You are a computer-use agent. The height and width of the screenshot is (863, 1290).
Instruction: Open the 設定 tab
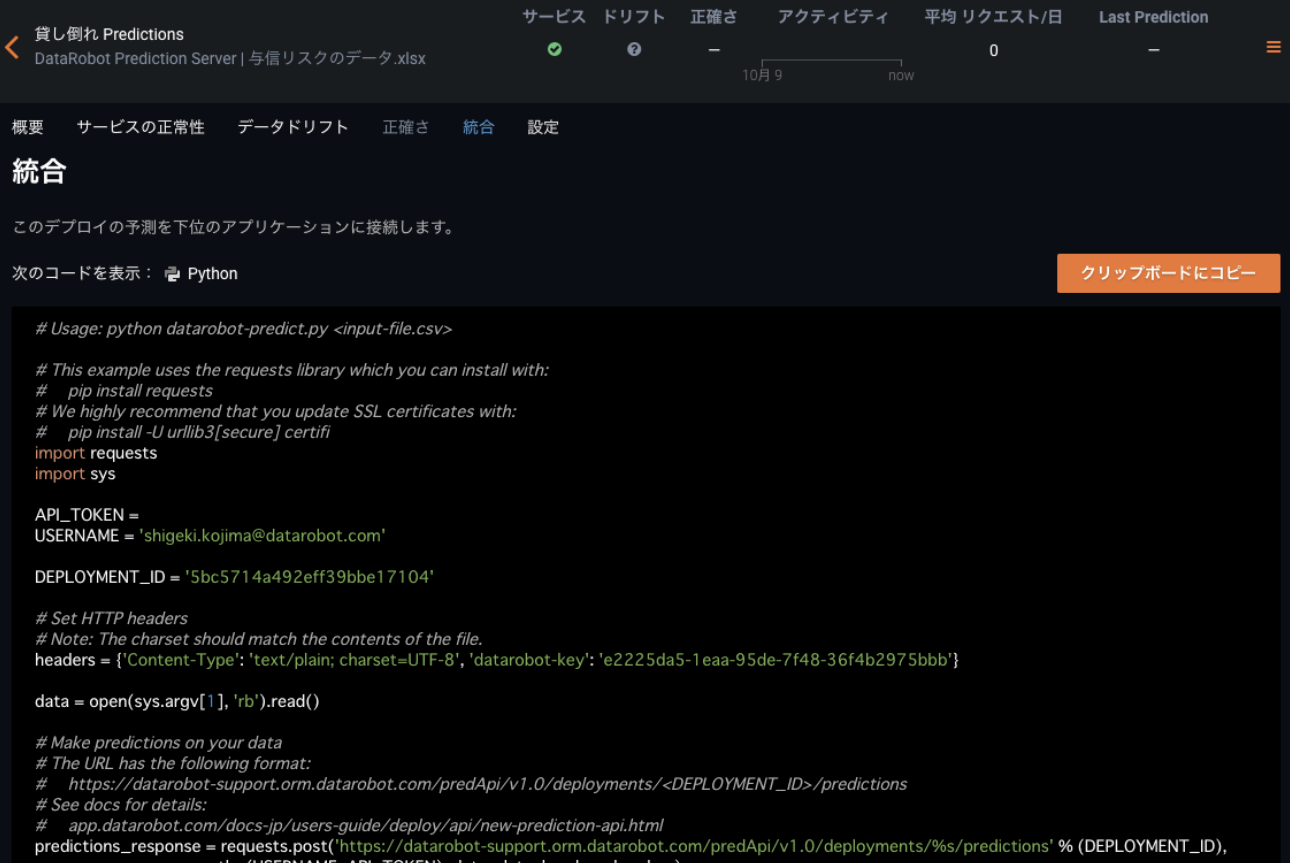coord(543,127)
